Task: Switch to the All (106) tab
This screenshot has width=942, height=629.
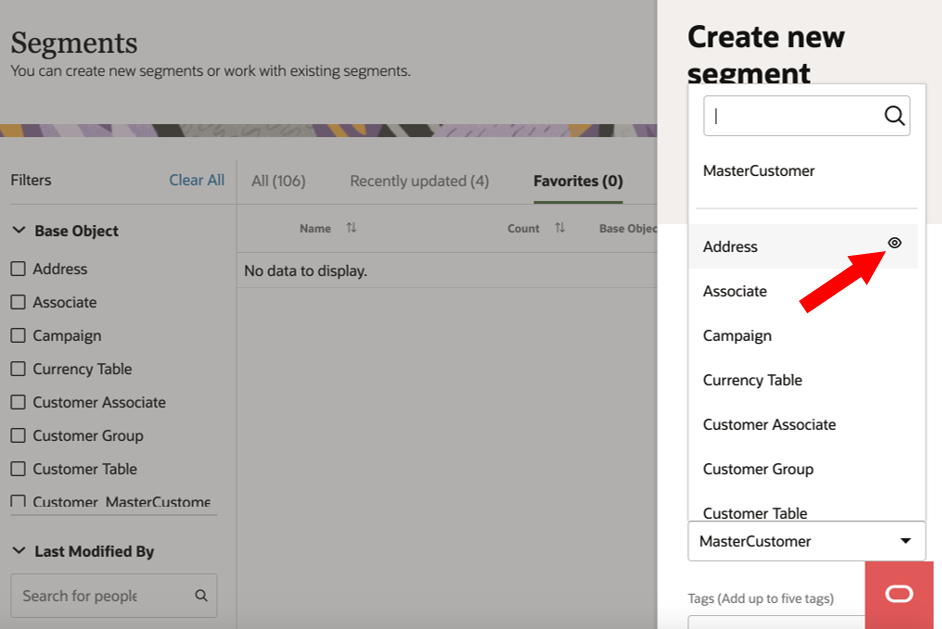Action: pyautogui.click(x=278, y=181)
